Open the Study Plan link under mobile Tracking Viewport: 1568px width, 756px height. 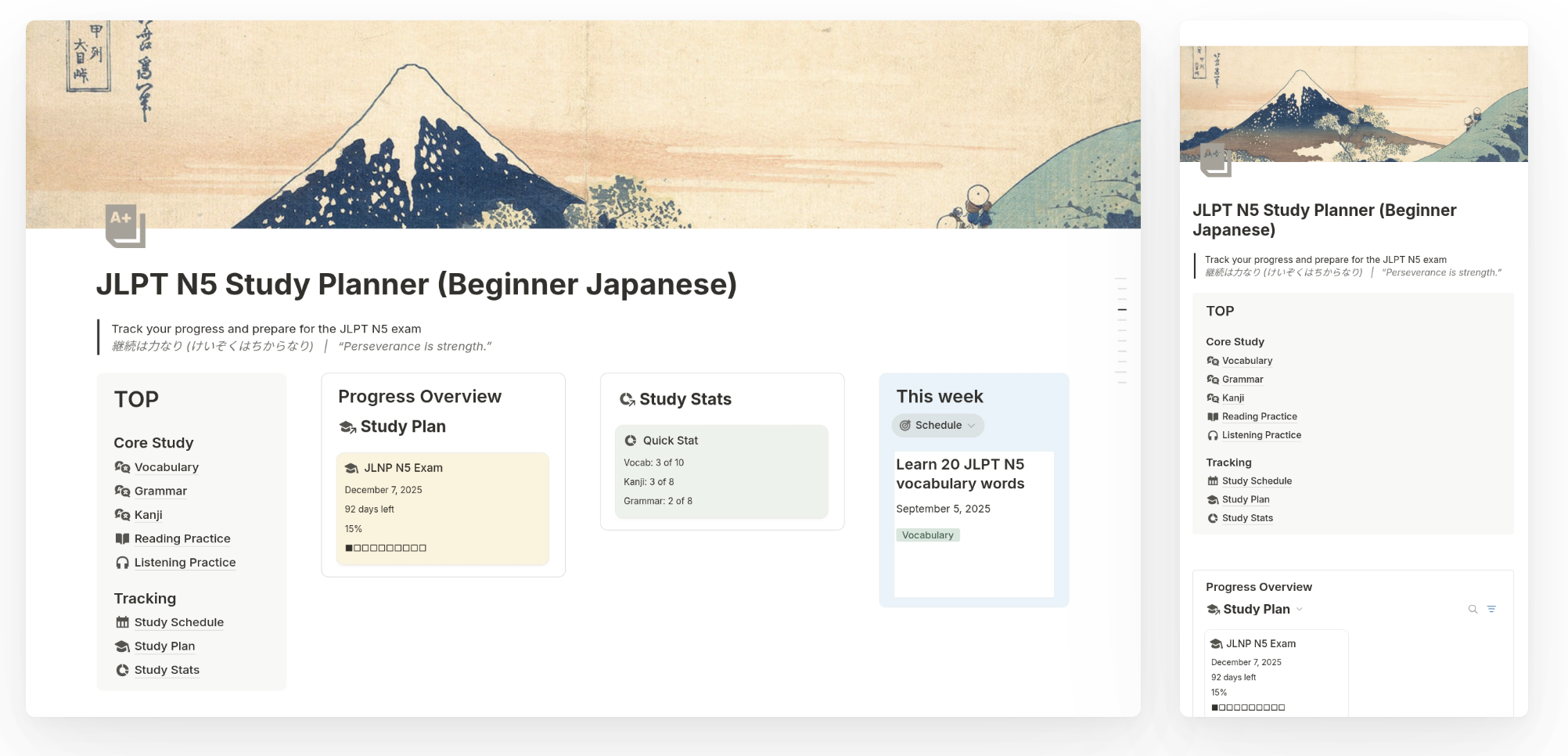point(1246,499)
